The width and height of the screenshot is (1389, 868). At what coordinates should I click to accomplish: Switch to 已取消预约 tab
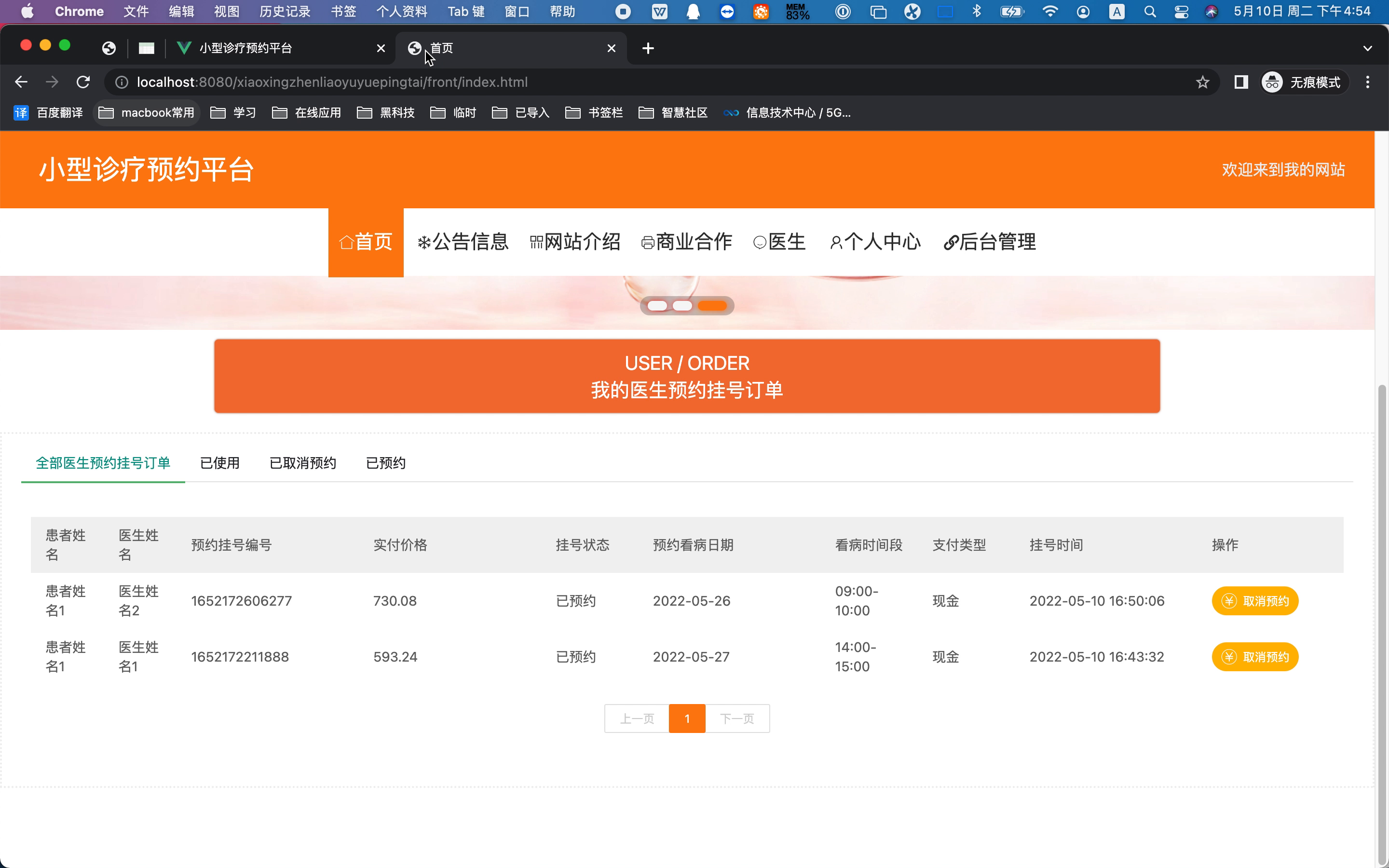303,463
